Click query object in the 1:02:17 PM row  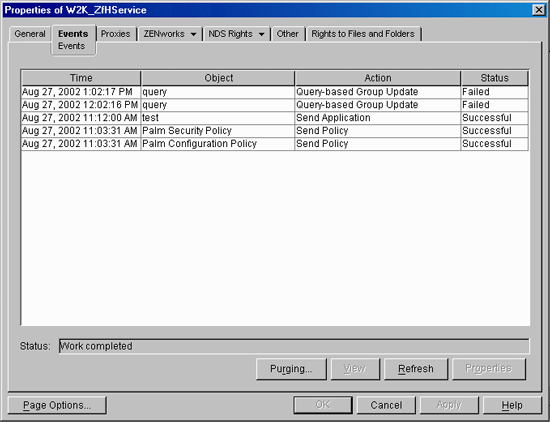(217, 92)
